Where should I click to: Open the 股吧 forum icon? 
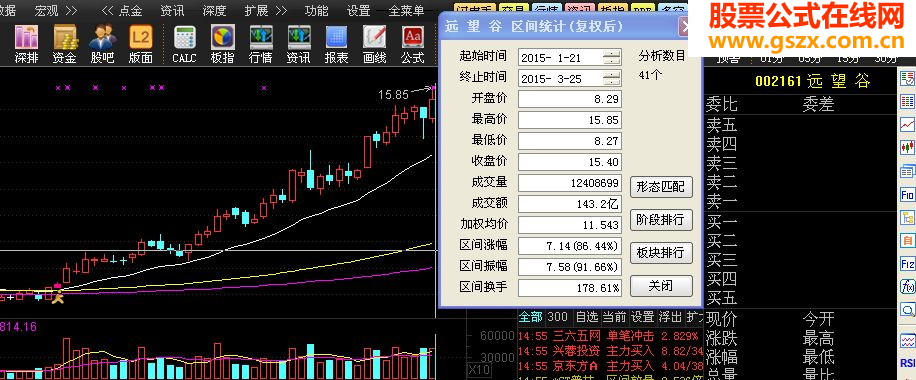(102, 44)
